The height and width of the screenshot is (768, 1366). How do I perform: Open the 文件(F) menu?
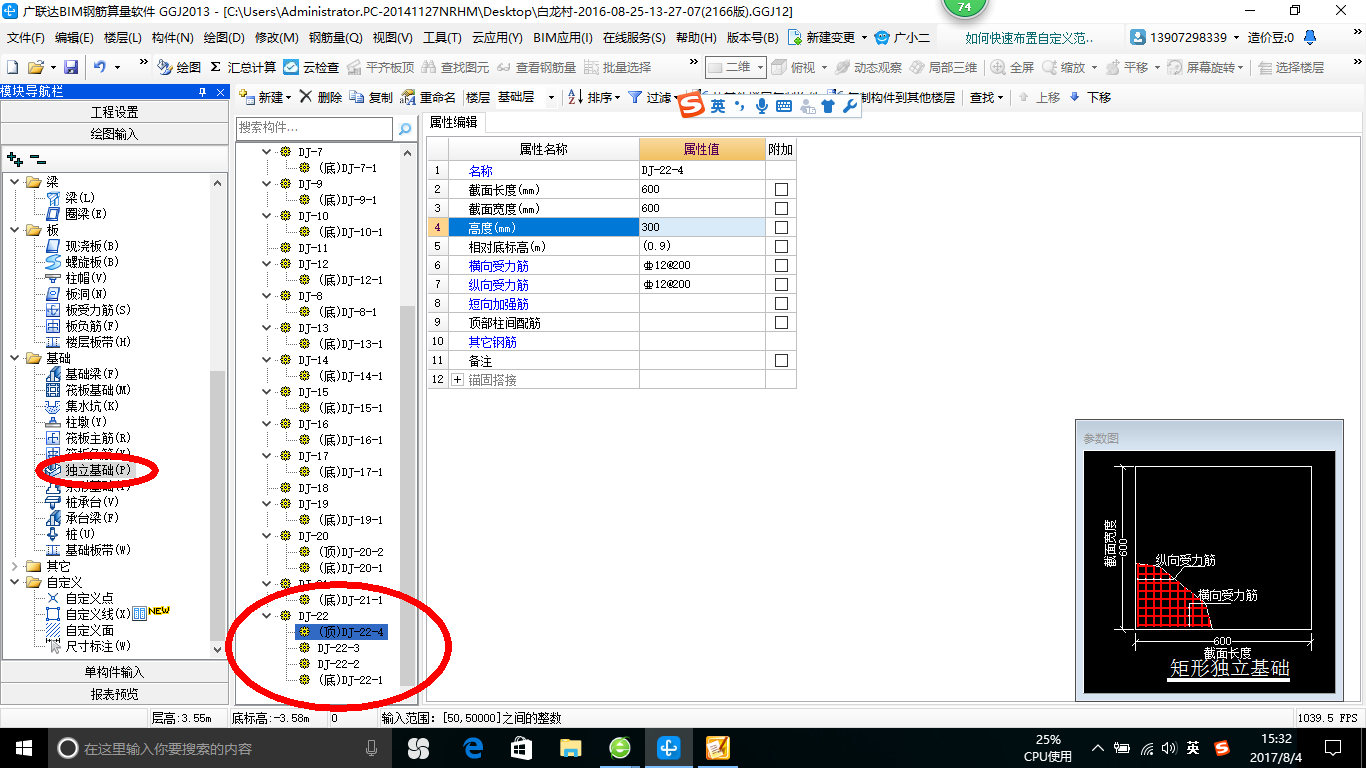pos(26,37)
